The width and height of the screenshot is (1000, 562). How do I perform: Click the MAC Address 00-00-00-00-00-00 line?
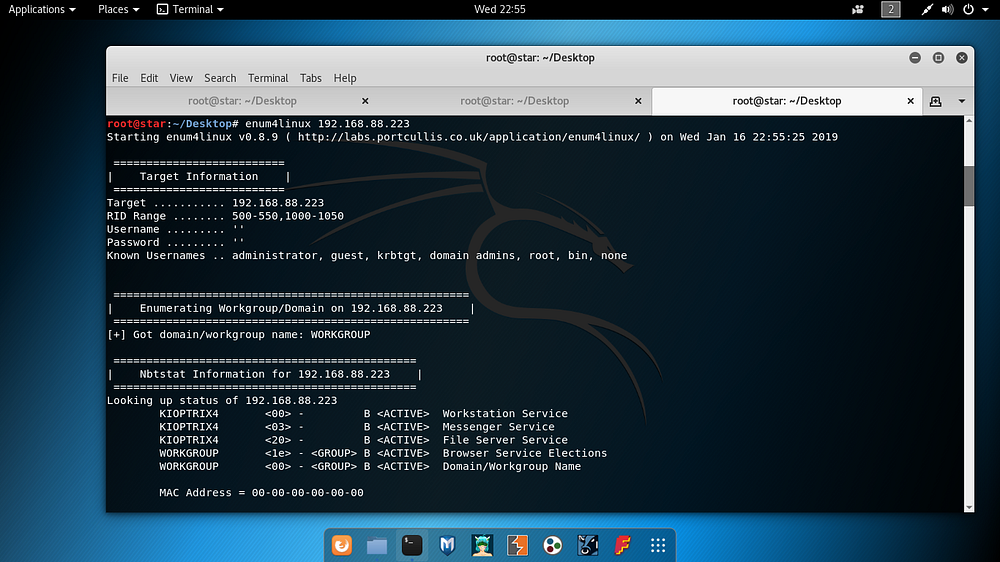[261, 492]
